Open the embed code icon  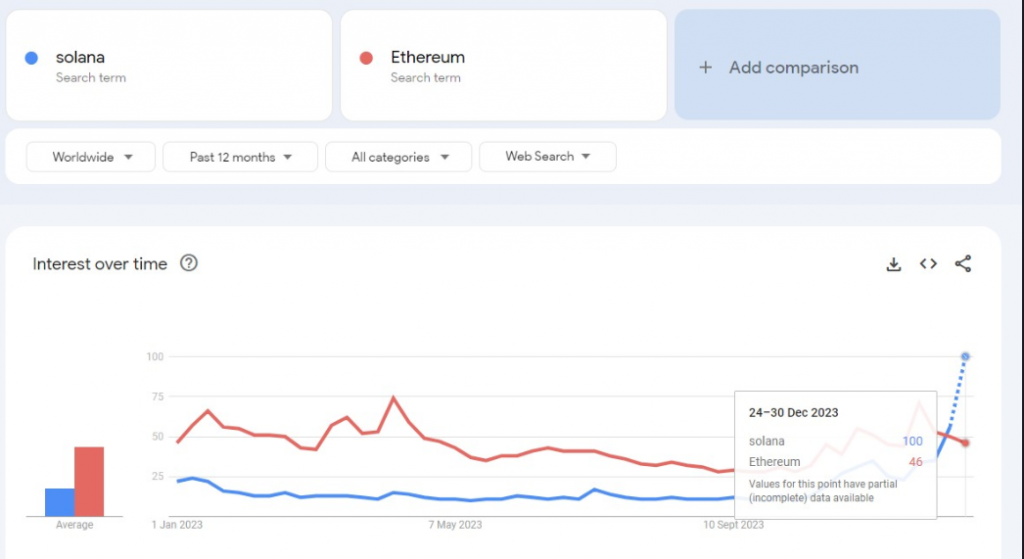pyautogui.click(x=928, y=264)
